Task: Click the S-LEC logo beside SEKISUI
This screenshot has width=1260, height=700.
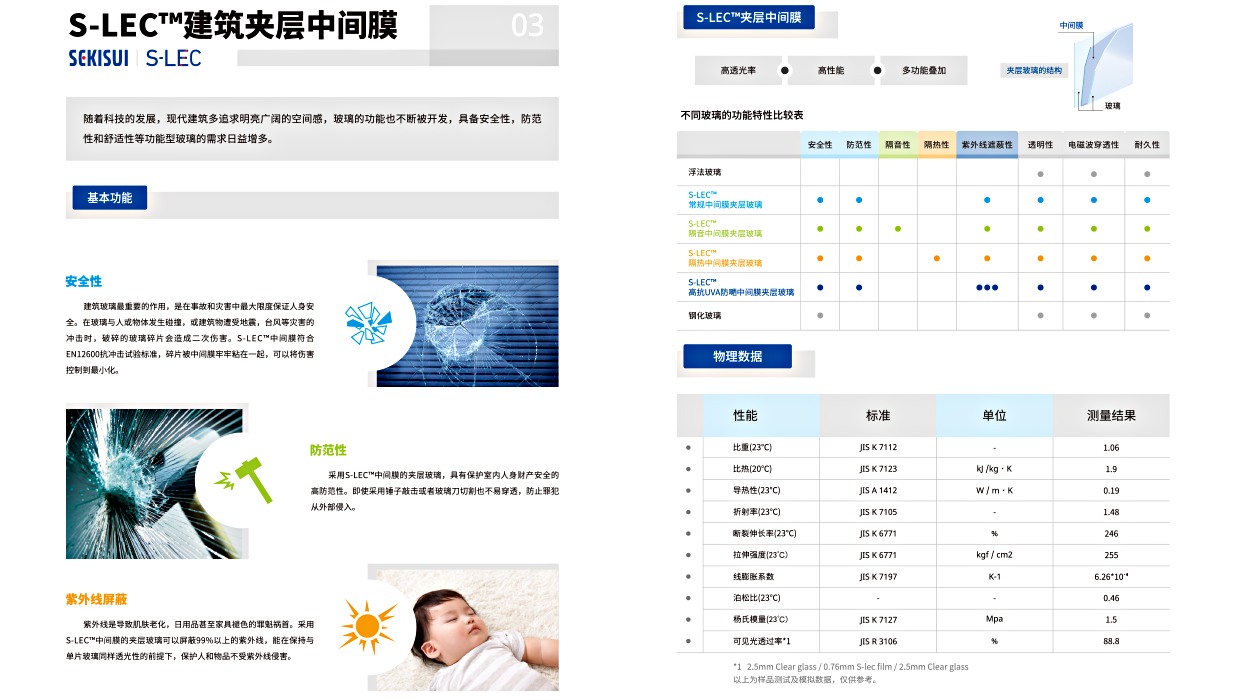Action: coord(173,59)
